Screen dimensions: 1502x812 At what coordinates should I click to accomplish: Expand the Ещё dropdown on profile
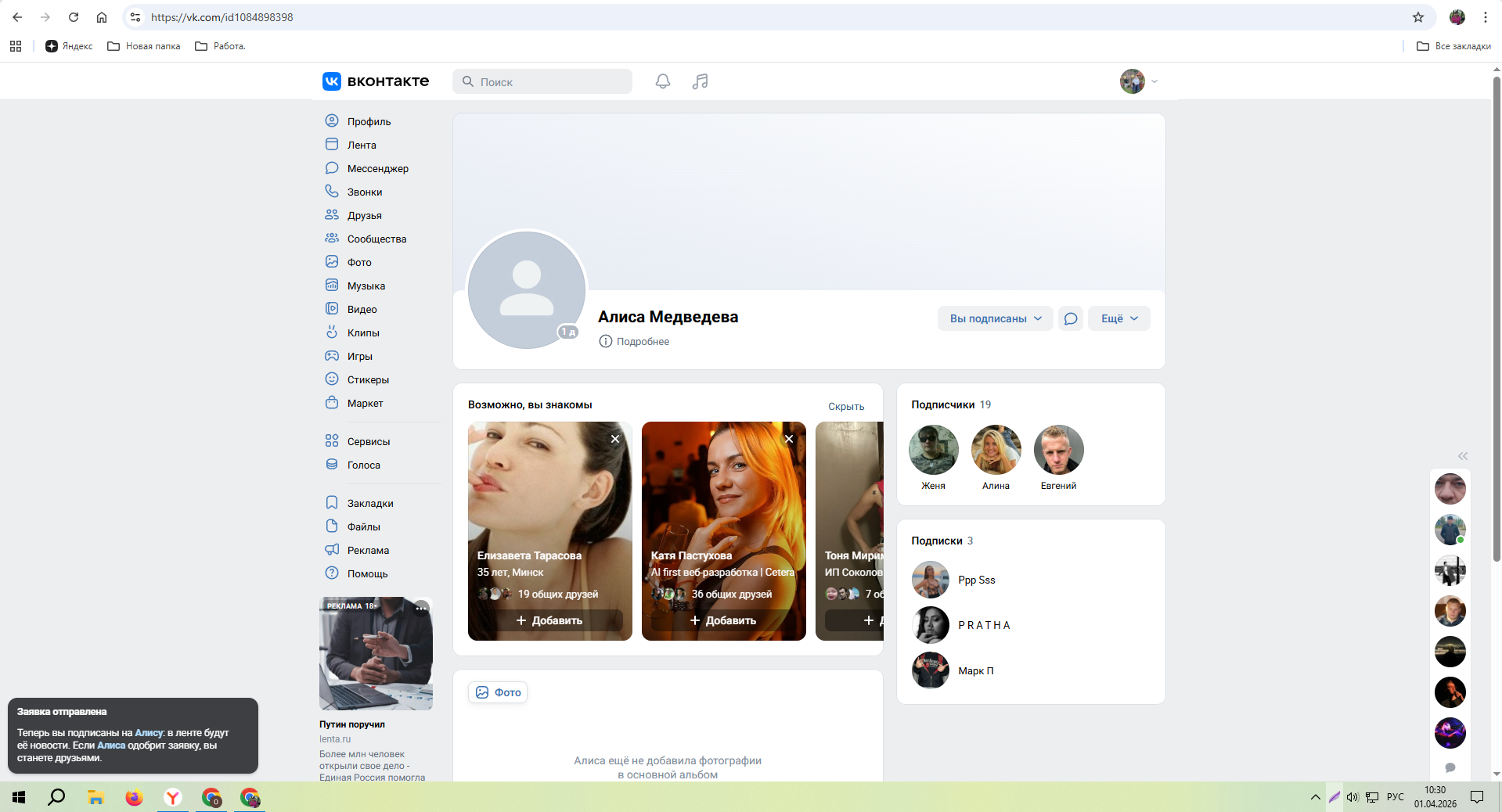coord(1119,318)
